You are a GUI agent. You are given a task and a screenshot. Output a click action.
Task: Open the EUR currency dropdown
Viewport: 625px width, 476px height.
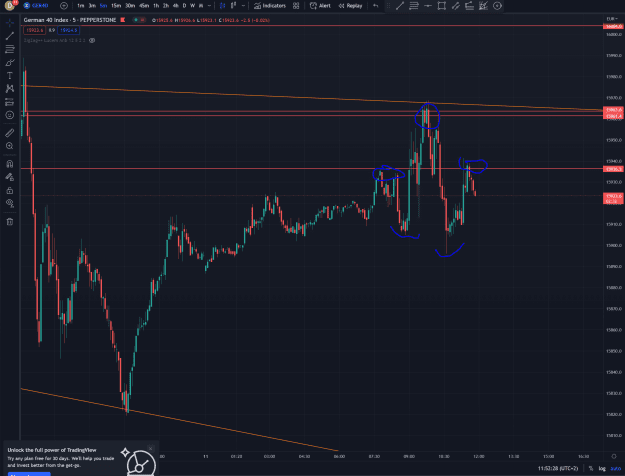[612, 19]
